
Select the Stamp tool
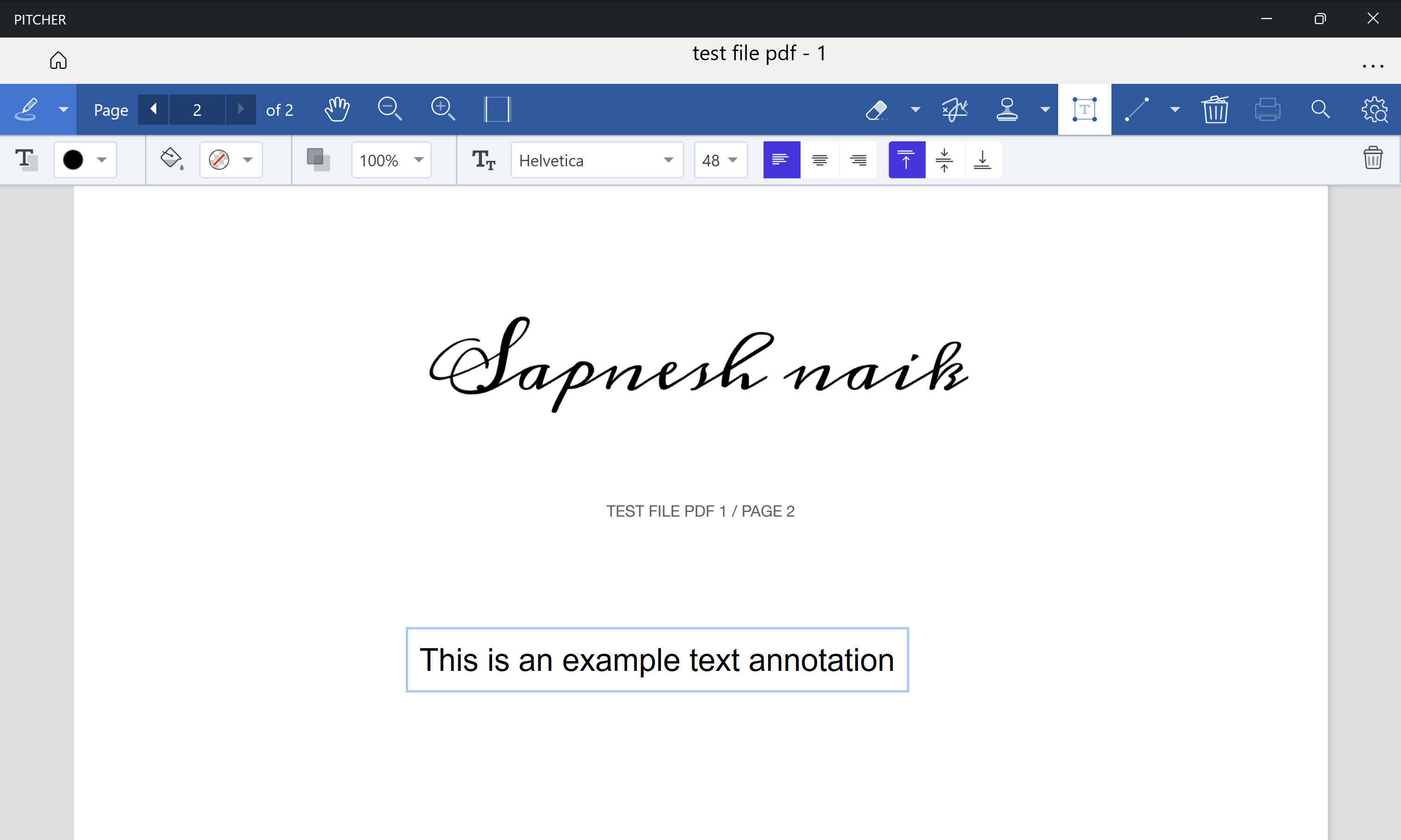(1007, 109)
